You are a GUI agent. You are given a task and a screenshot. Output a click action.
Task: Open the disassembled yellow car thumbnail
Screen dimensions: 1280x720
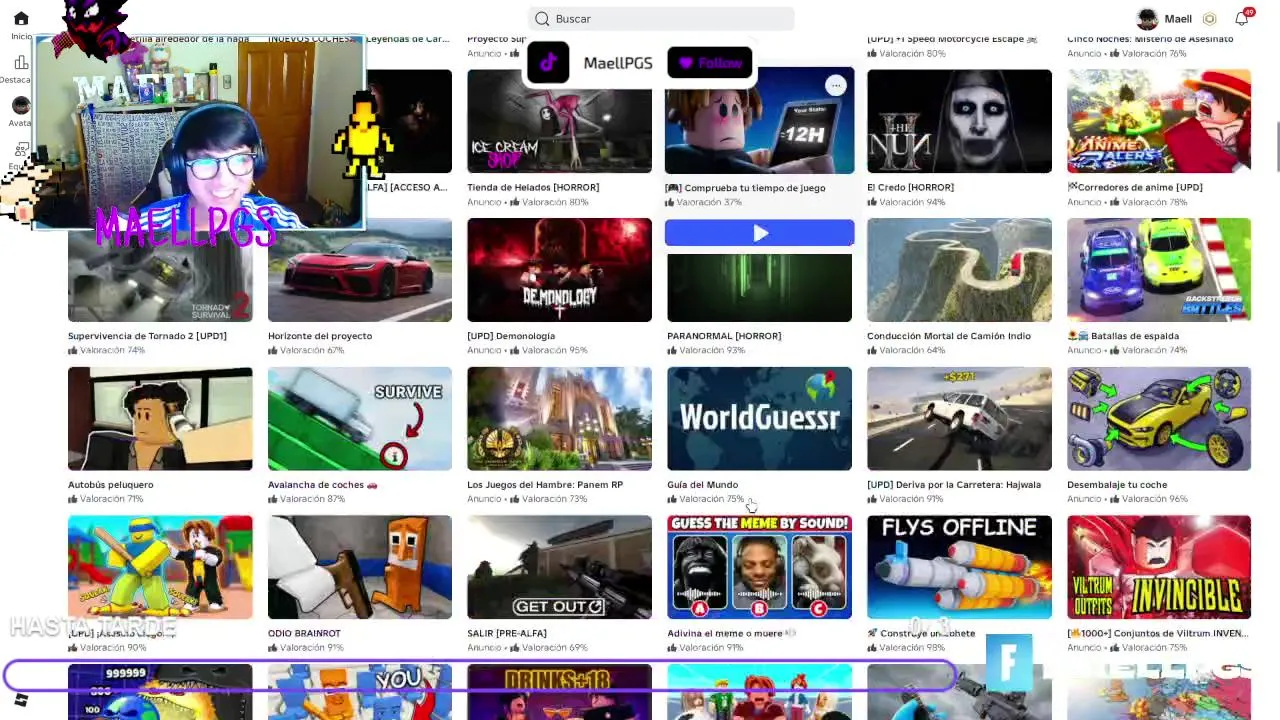[1159, 419]
